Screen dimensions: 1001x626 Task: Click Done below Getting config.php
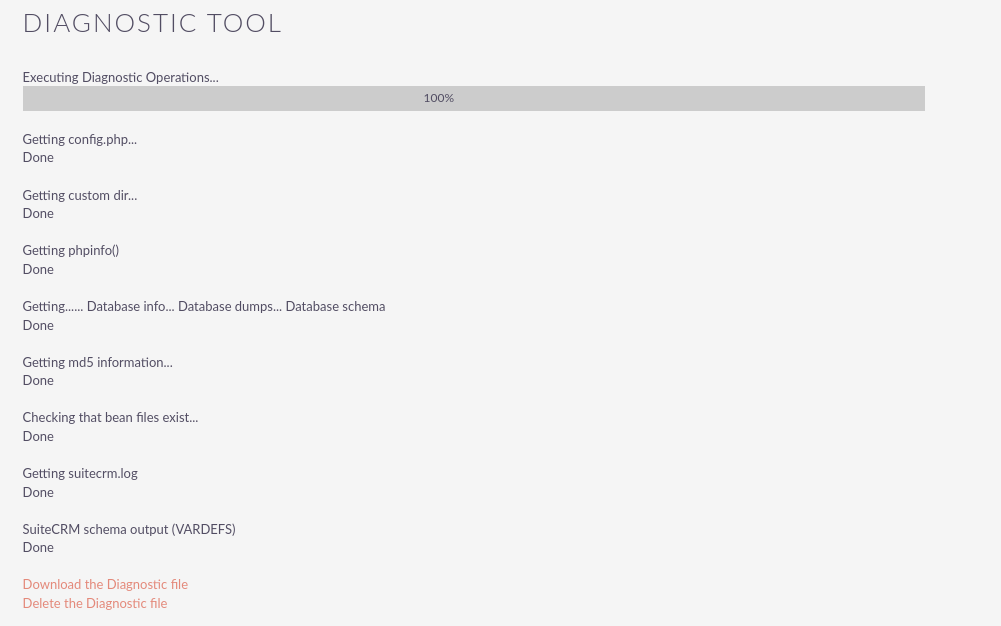click(38, 158)
